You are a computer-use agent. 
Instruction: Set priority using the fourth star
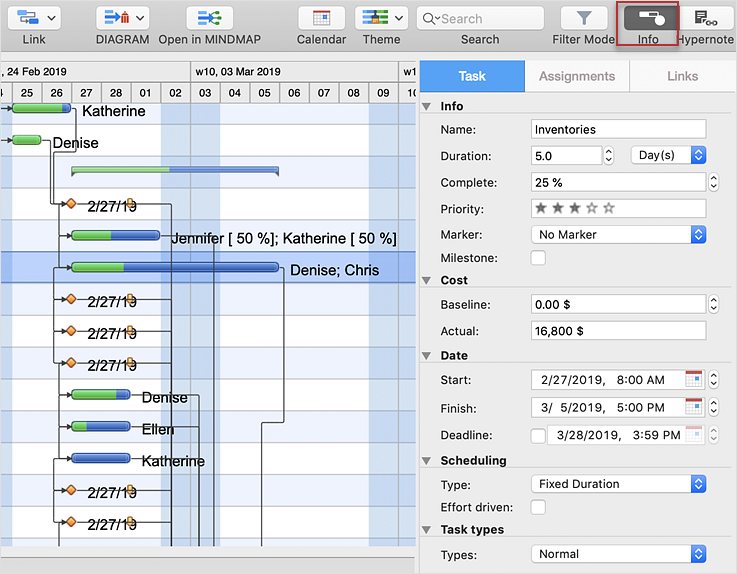[x=592, y=209]
